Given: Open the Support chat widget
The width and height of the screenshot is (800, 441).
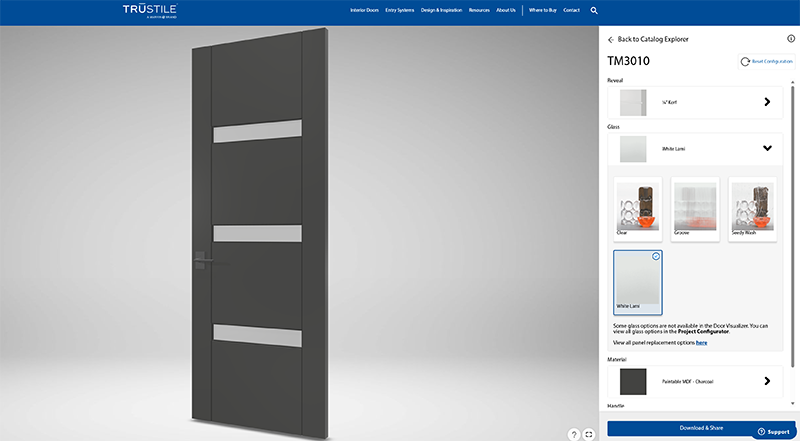Looking at the screenshot, I should coord(773,431).
